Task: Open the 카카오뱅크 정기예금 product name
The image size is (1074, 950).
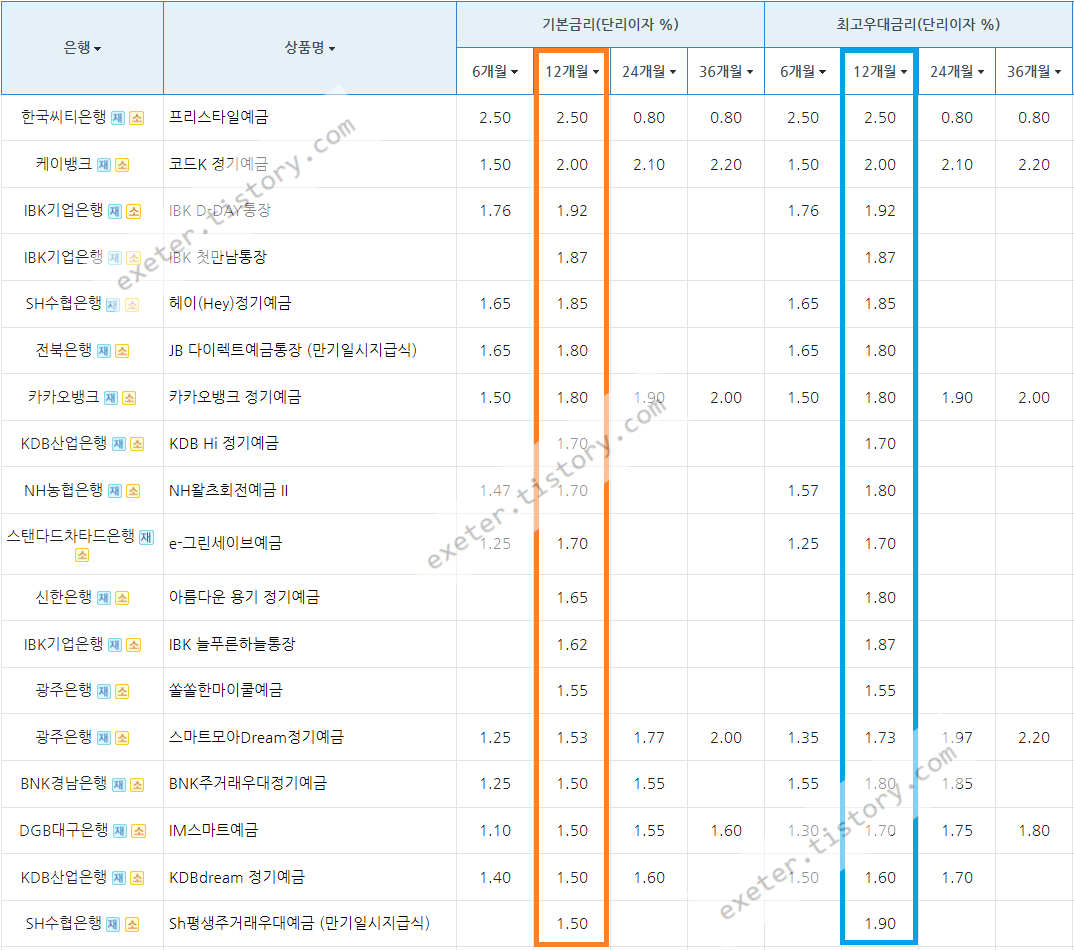Action: (235, 397)
